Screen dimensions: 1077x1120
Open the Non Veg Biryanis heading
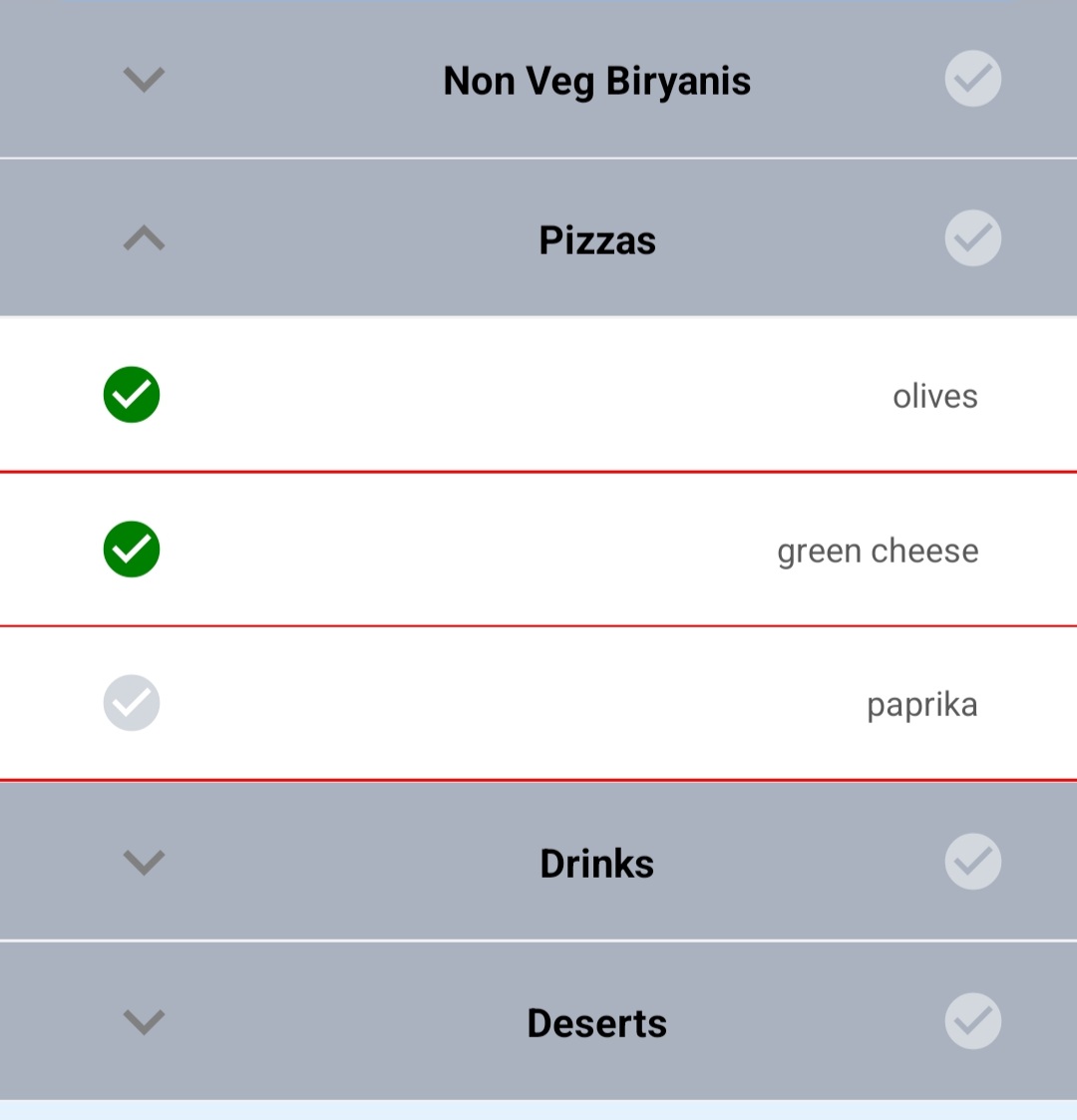pyautogui.click(x=597, y=81)
